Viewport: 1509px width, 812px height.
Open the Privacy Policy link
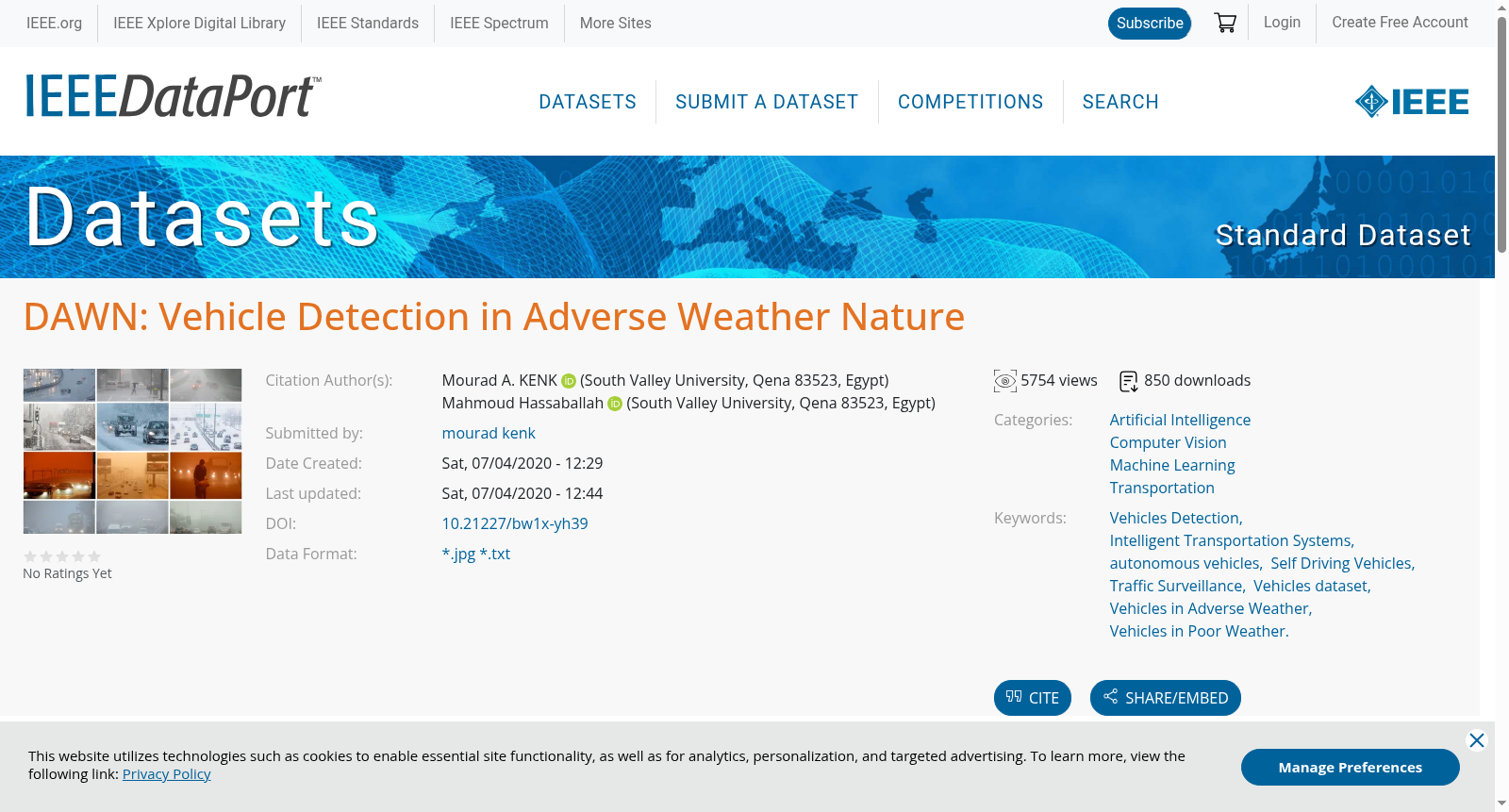pos(166,774)
